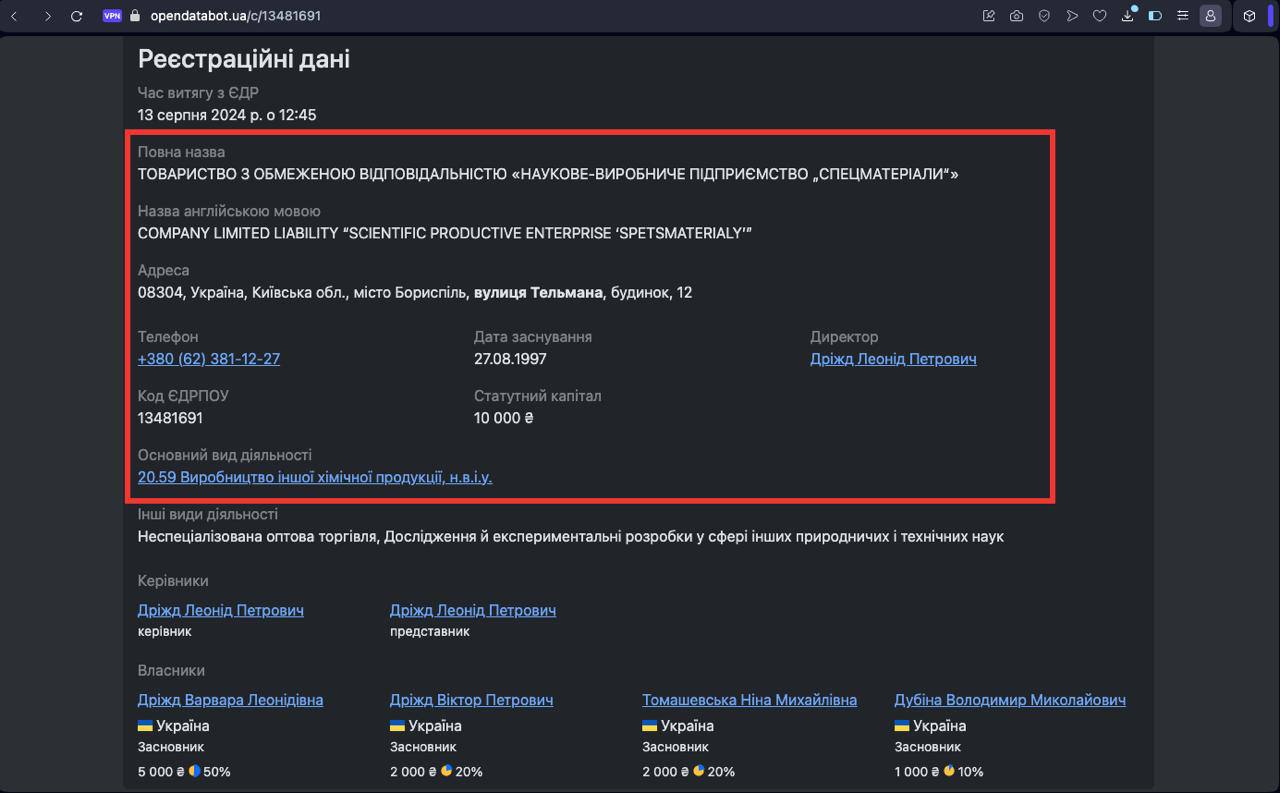
Task: Open Дріжд Леонід Петрович listed as представник
Action: tap(473, 610)
